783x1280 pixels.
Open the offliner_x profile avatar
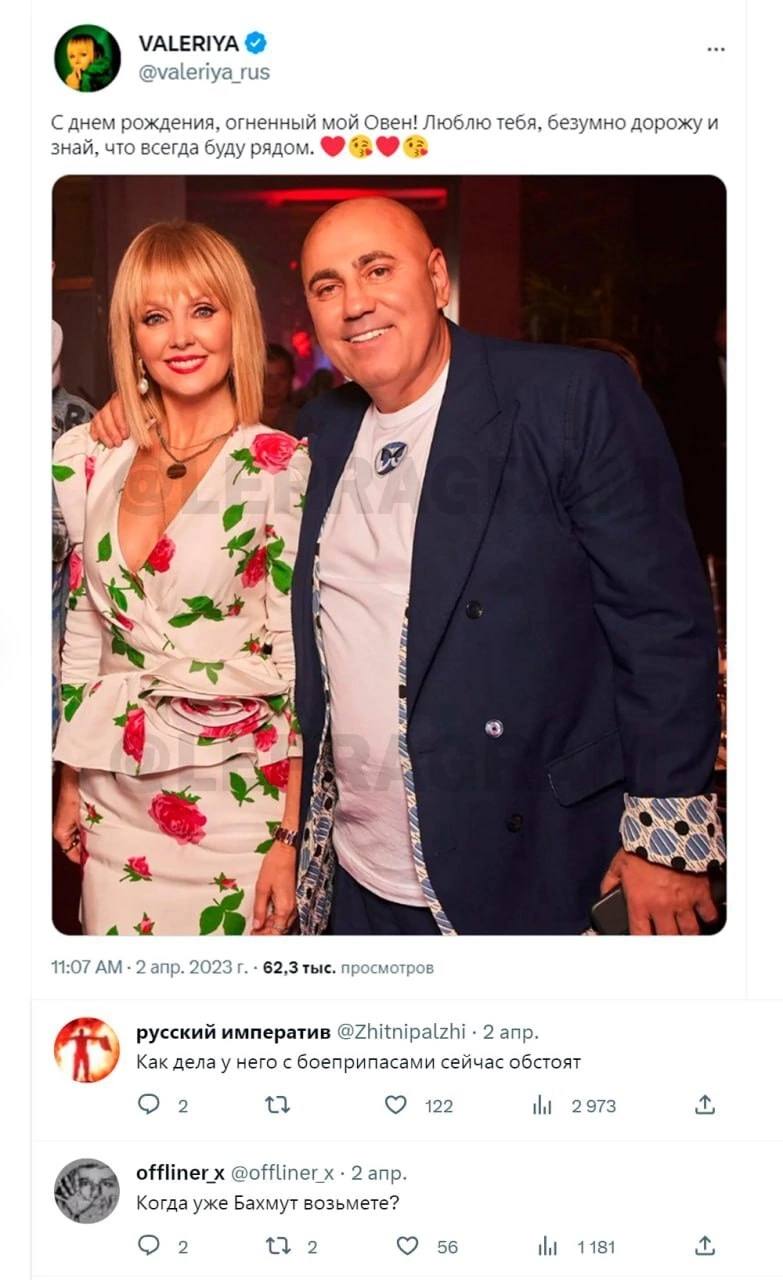[87, 1190]
